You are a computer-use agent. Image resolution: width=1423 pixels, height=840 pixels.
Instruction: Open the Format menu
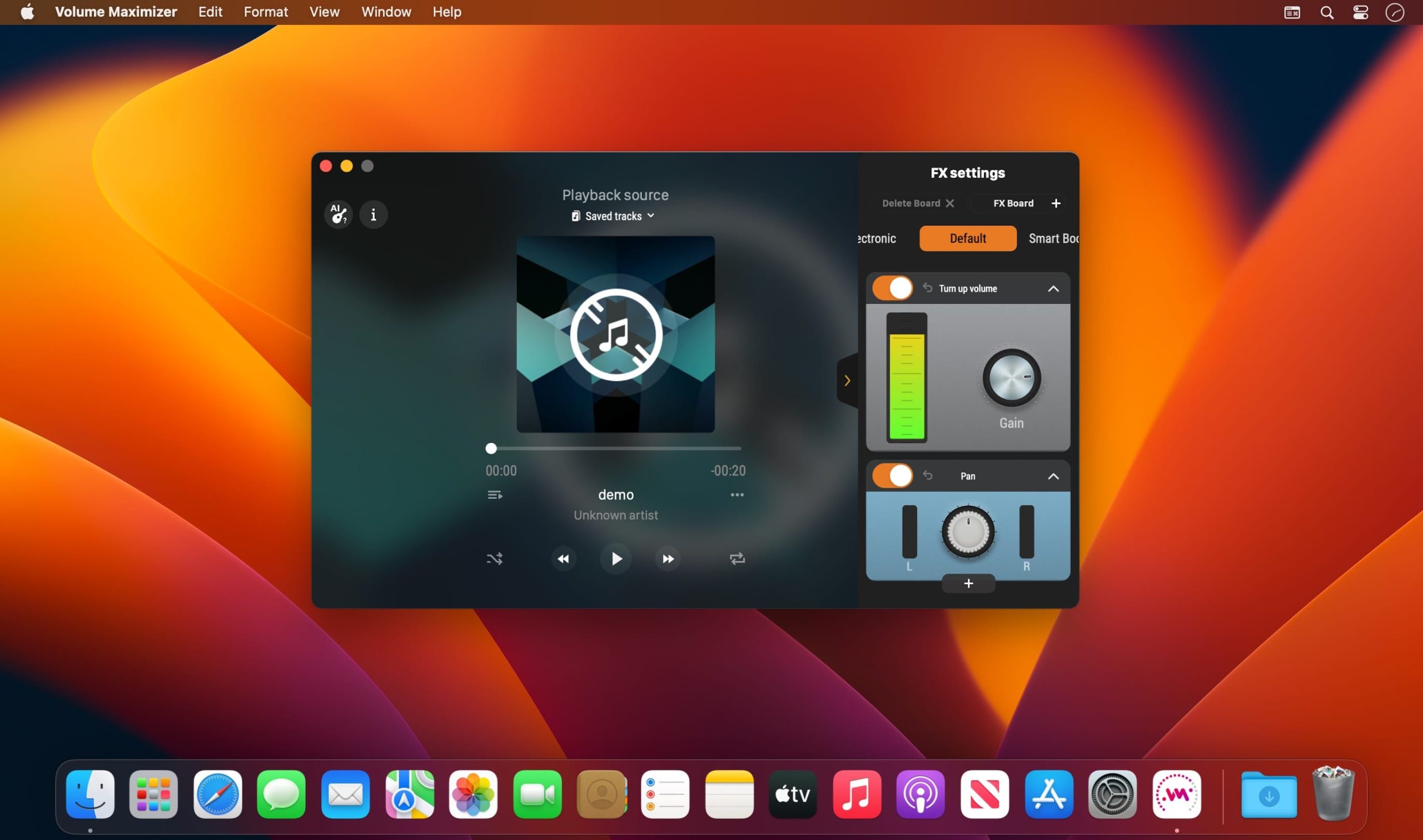tap(265, 11)
